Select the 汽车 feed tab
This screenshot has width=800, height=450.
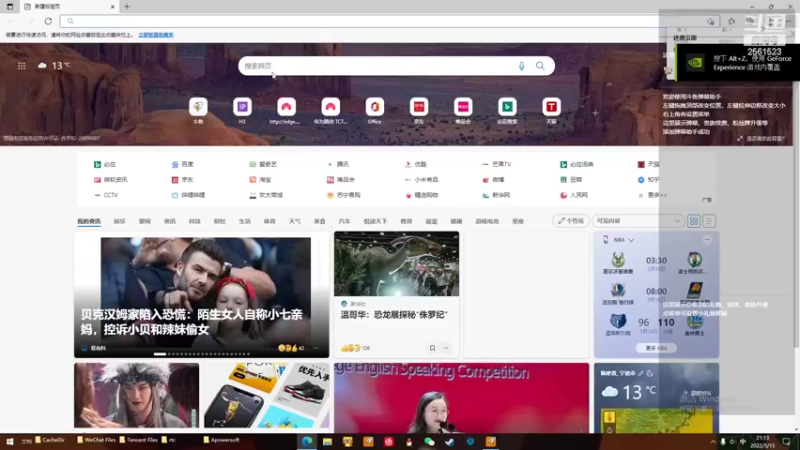344,221
